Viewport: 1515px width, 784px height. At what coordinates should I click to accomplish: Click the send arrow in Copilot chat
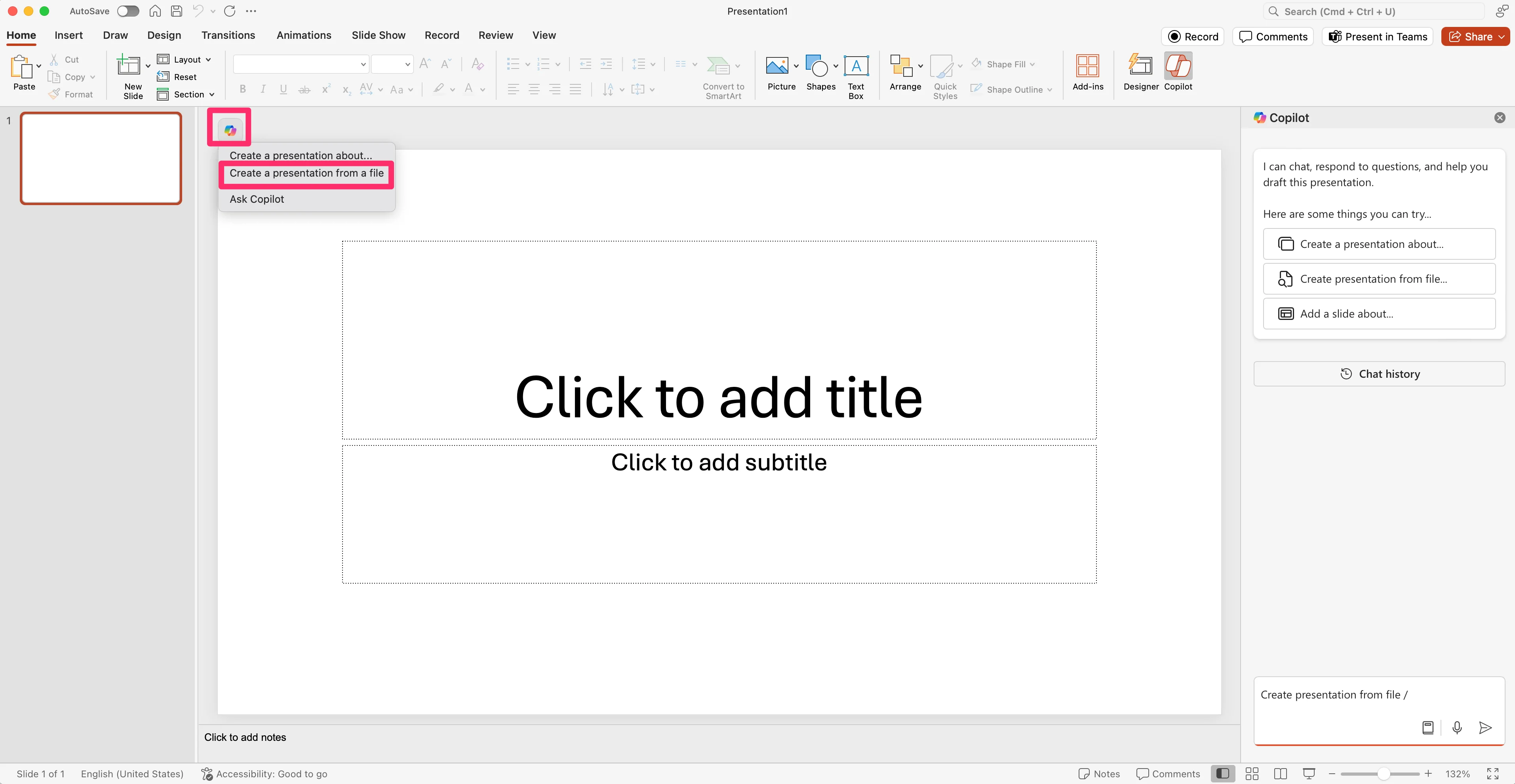(x=1485, y=727)
